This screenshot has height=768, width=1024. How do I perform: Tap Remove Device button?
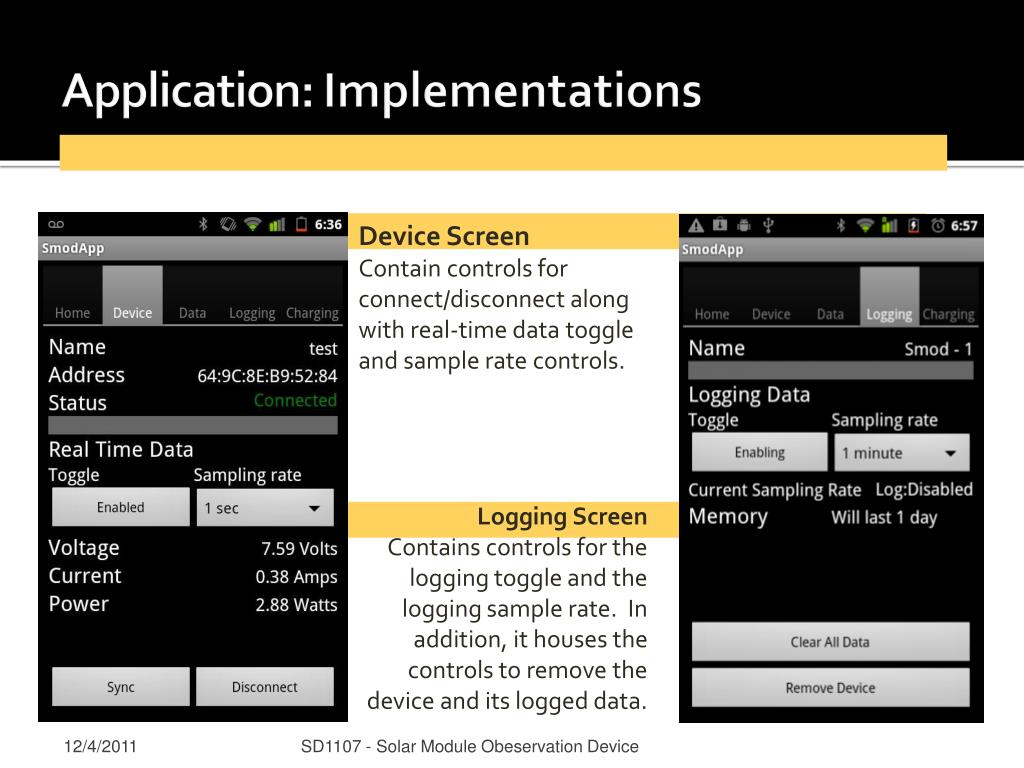[x=830, y=688]
